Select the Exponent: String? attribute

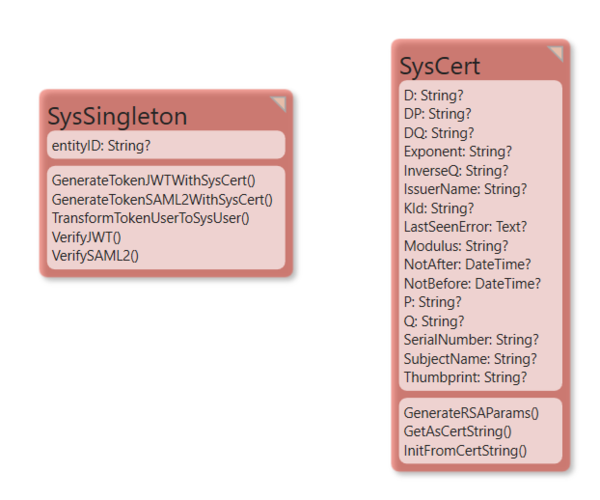[458, 151]
